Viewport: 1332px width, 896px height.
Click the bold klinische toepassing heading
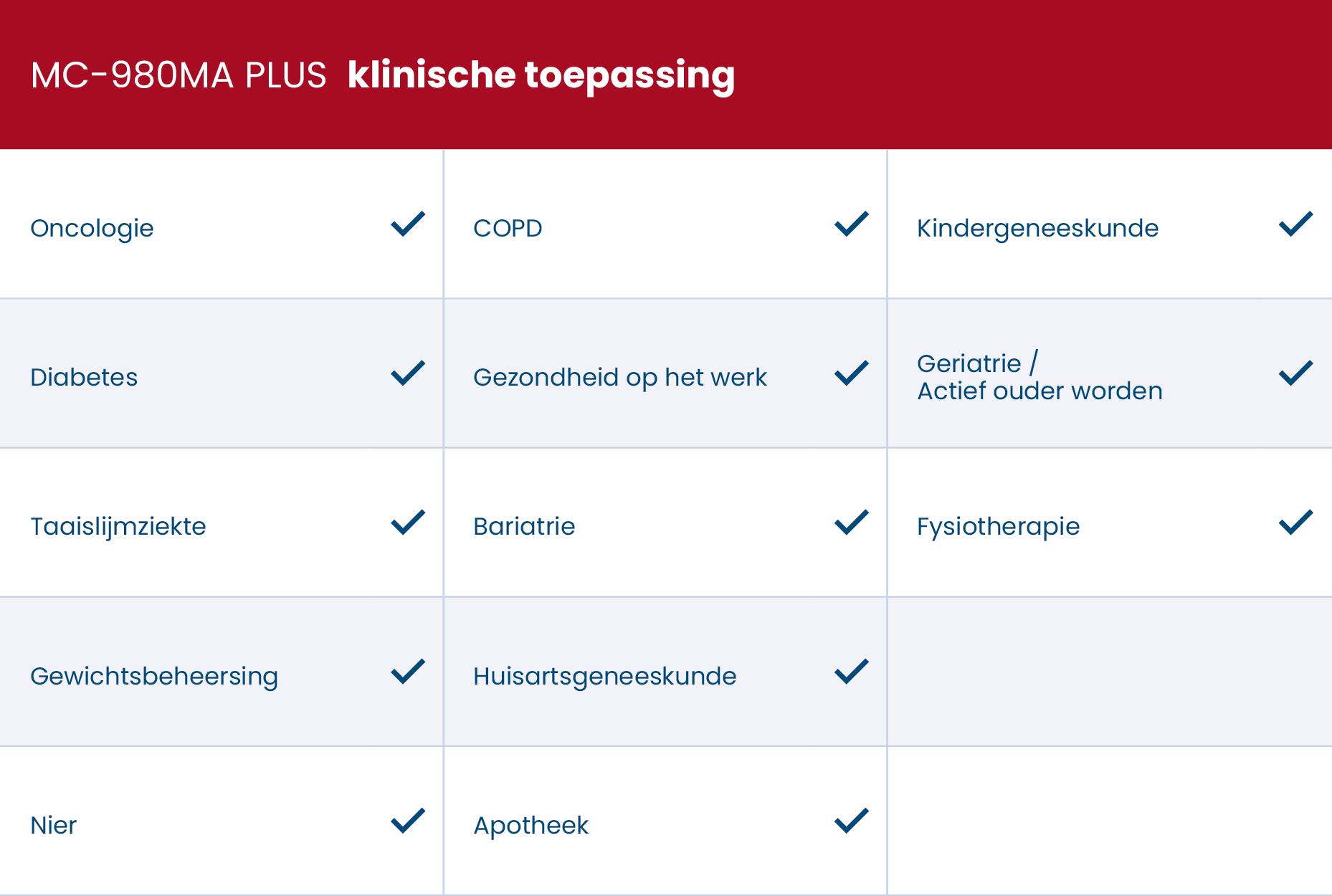pyautogui.click(x=541, y=75)
